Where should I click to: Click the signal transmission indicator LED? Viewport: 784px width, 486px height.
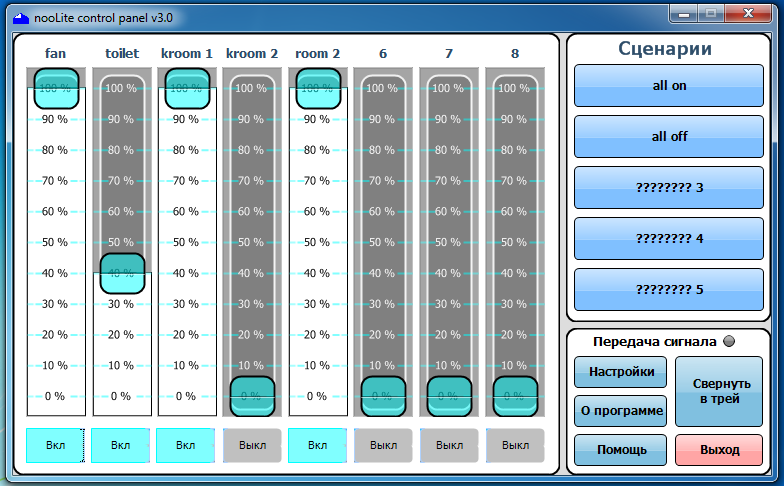click(729, 342)
